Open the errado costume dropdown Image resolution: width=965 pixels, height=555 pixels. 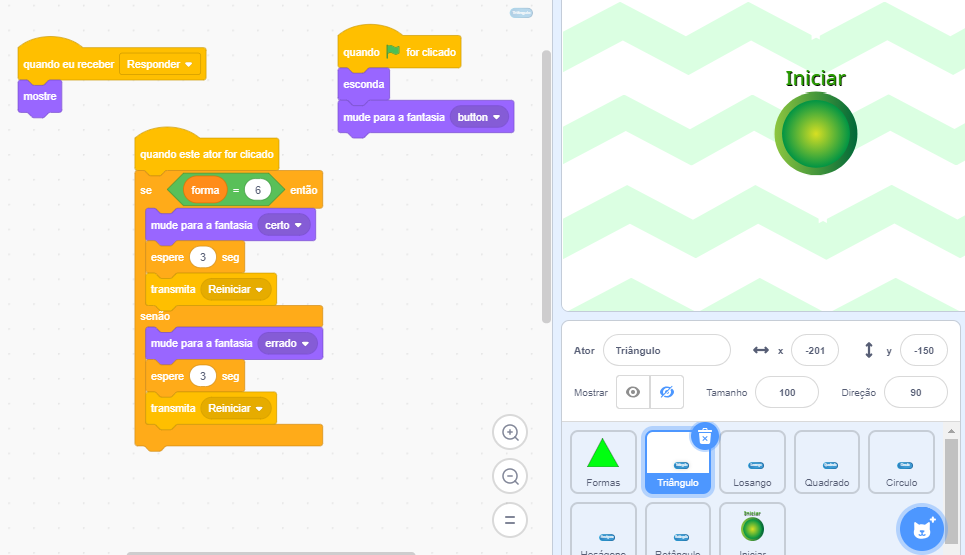tap(289, 343)
